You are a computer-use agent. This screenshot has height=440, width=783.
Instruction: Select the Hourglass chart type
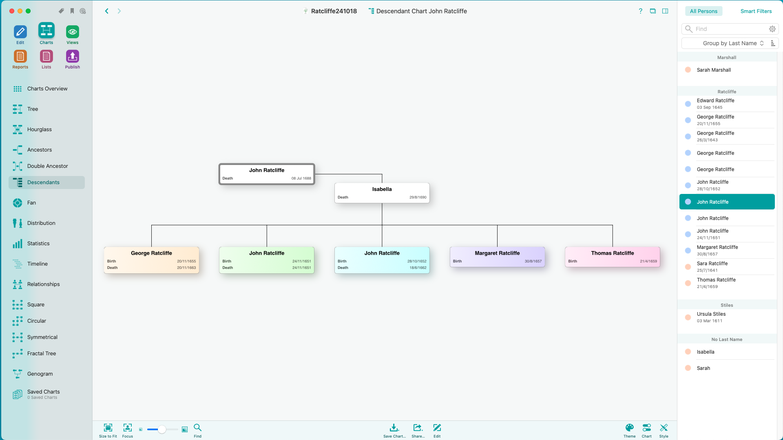[46, 129]
